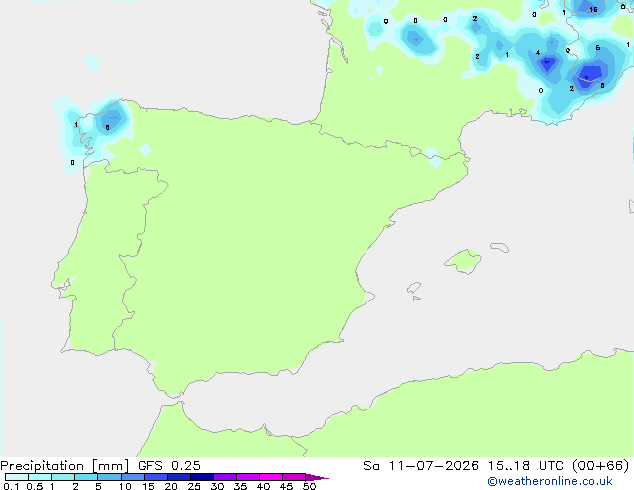The height and width of the screenshot is (490, 634).
Task: Click the Mallorca island on the map
Action: point(464,261)
